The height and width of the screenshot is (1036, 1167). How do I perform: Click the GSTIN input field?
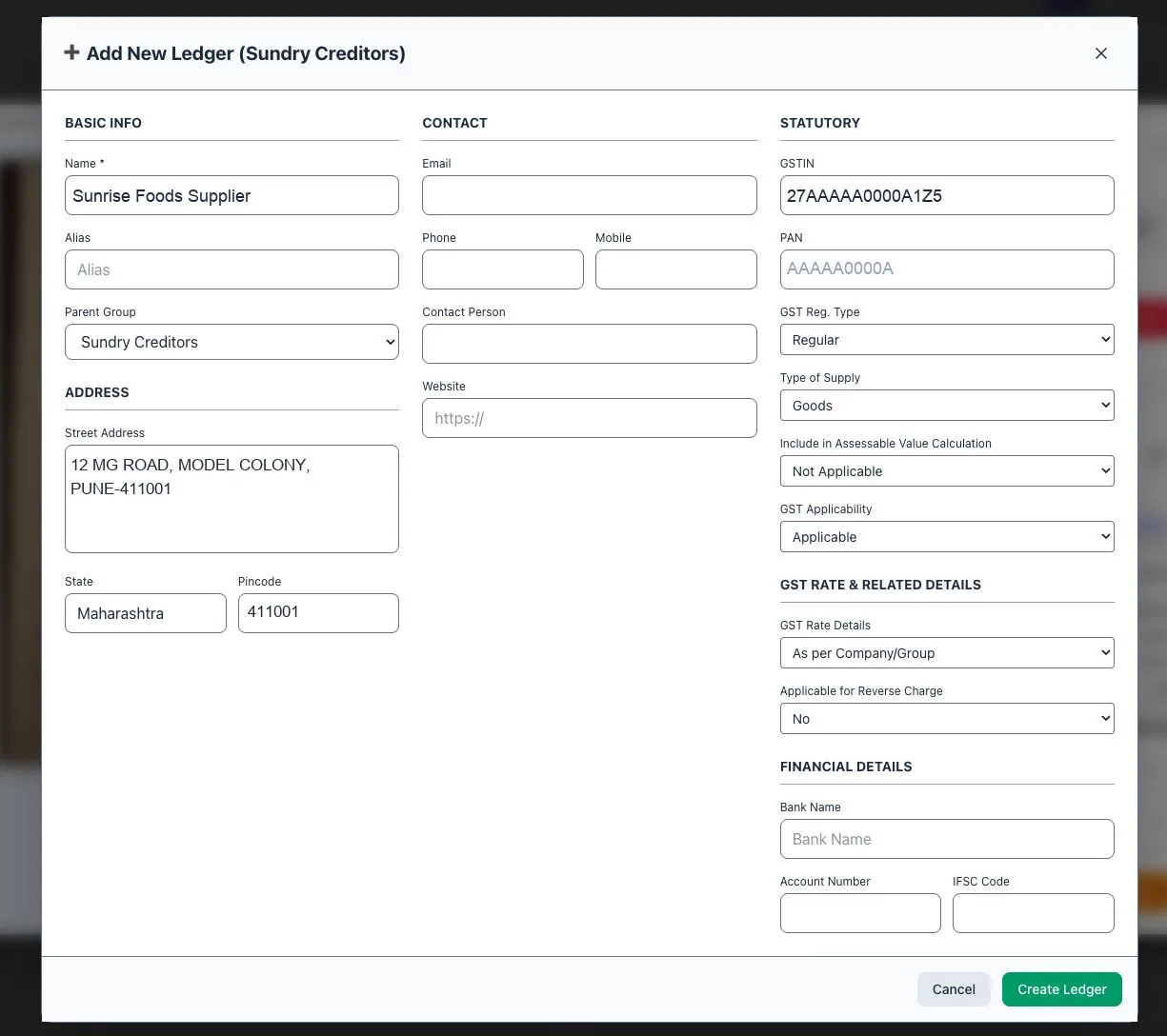click(947, 195)
